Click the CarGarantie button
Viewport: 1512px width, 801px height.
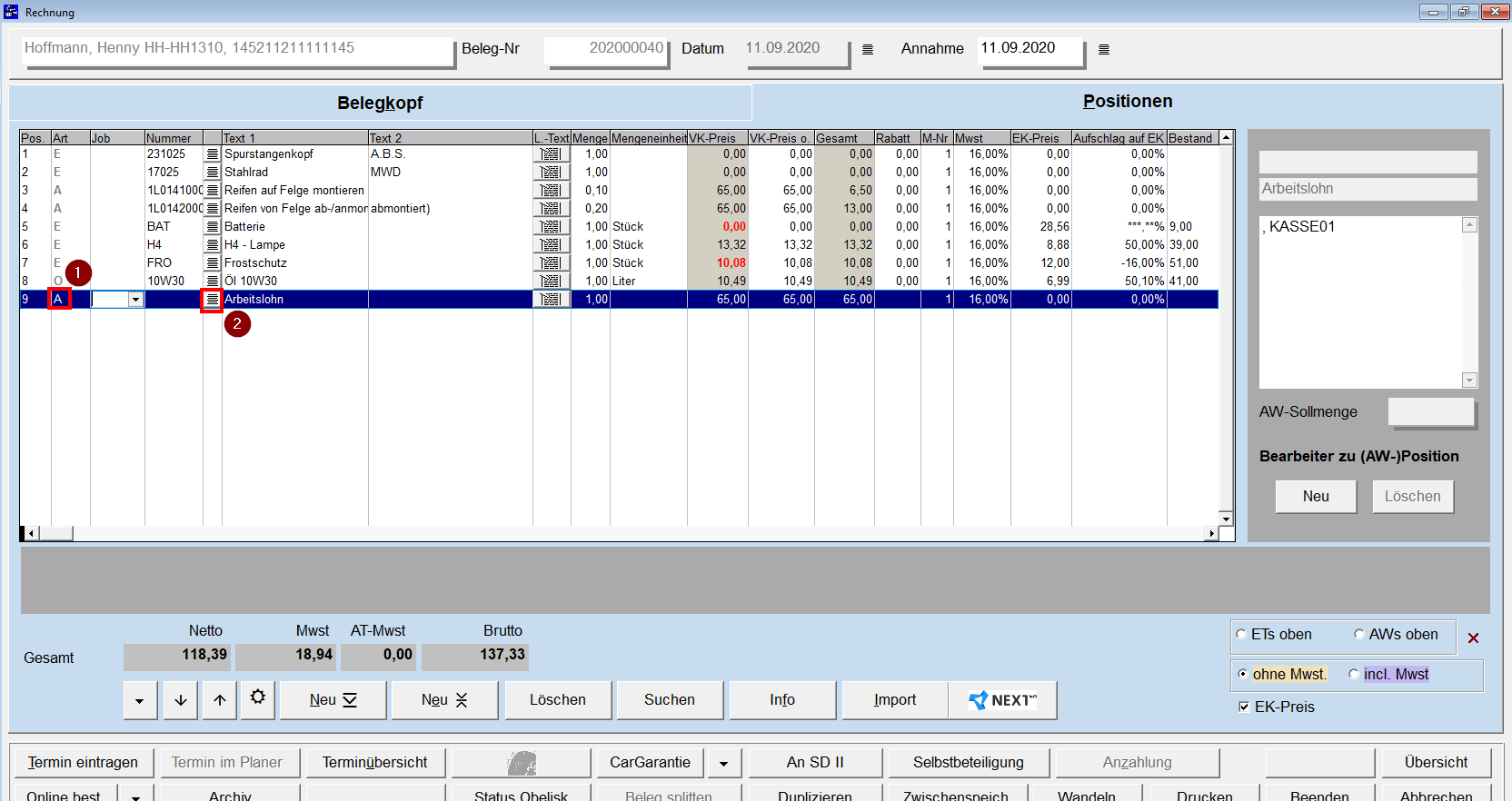(x=650, y=763)
